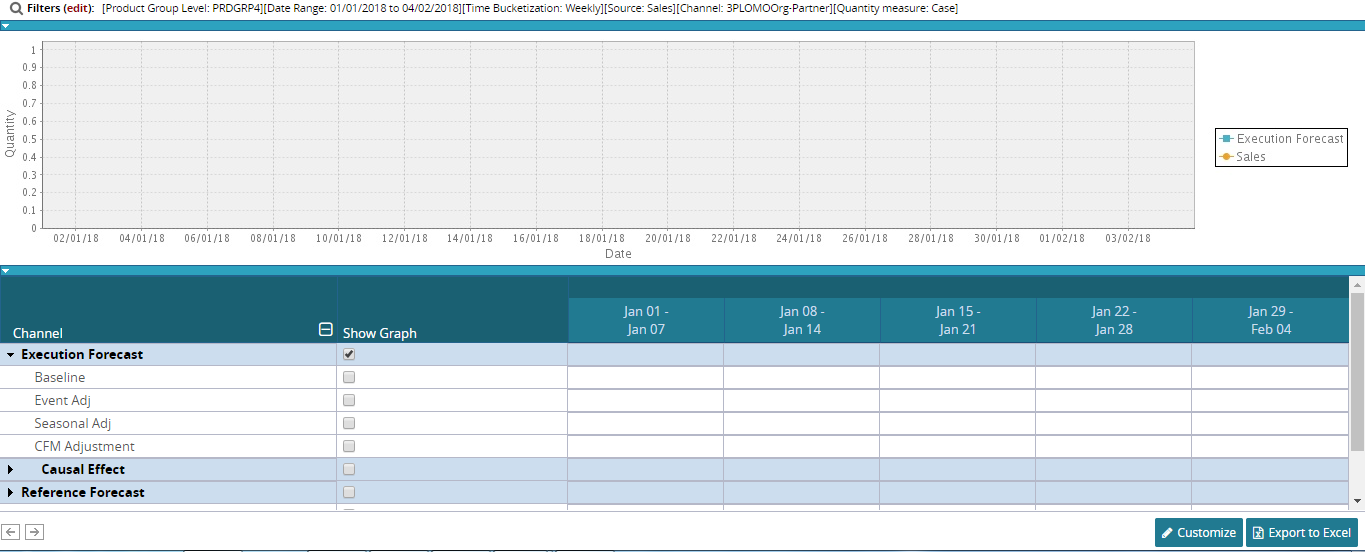Click the Baseline cell for Jan 01 - Jan 07
Viewport: 1365px width, 552px height.
pyautogui.click(x=645, y=378)
